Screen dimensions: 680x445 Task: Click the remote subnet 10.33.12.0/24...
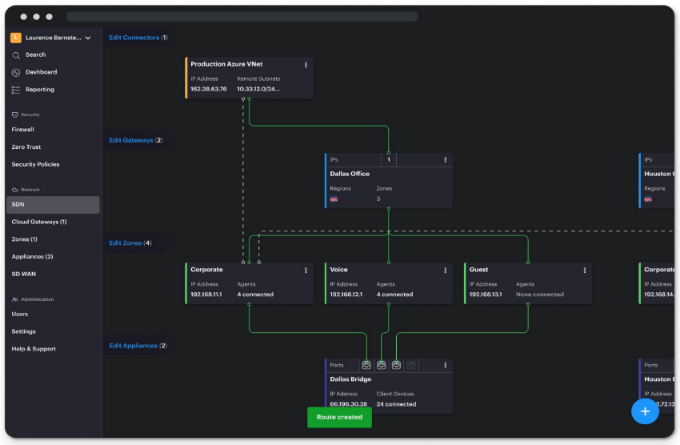258,89
